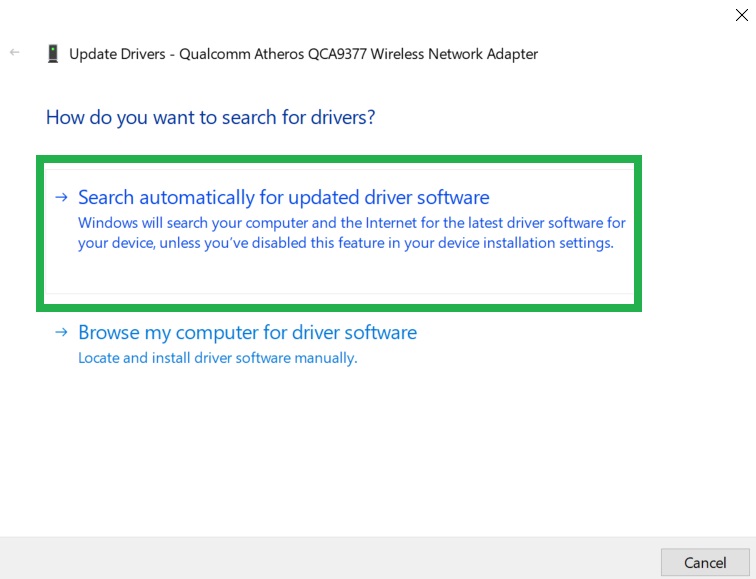The width and height of the screenshot is (756, 579).
Task: Click the network adapter device icon
Action: [x=53, y=54]
